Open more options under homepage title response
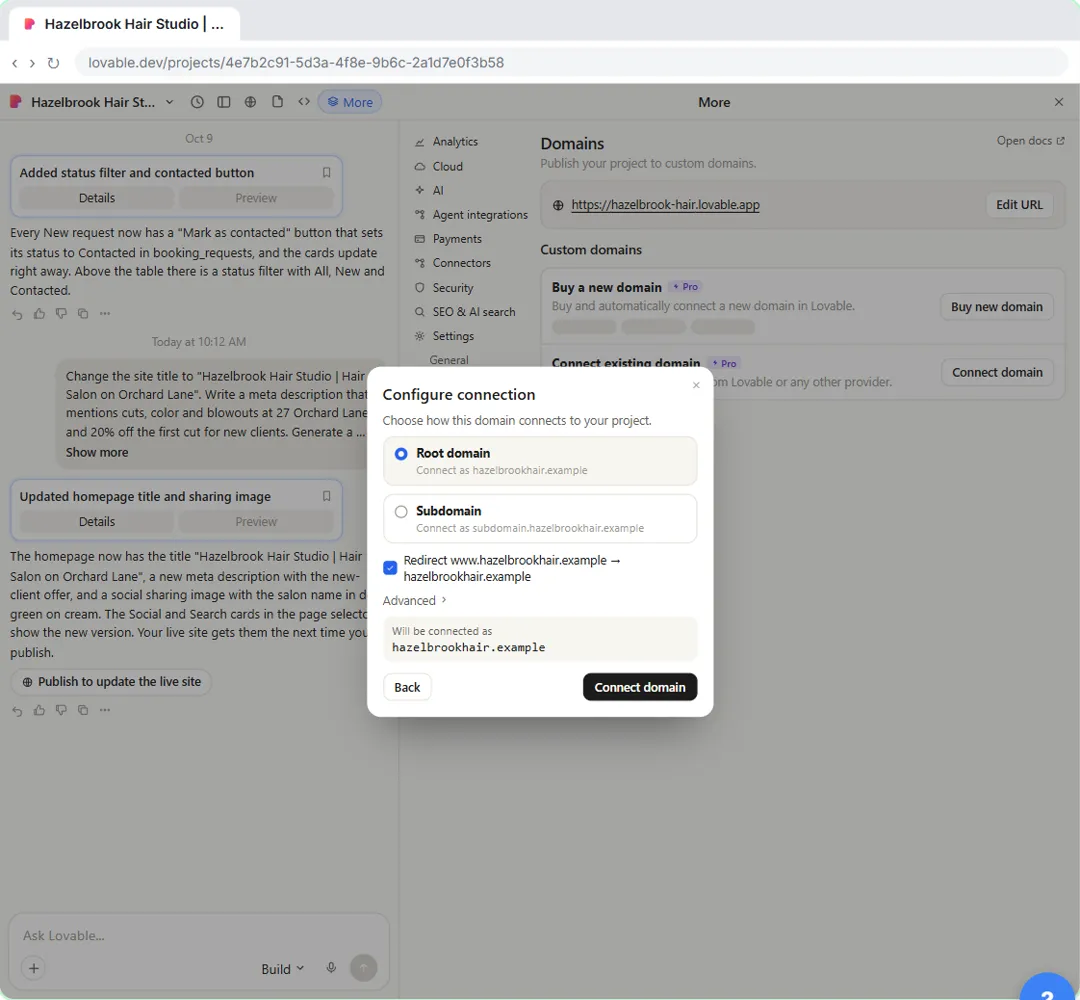This screenshot has height=1000, width=1080. coord(105,710)
